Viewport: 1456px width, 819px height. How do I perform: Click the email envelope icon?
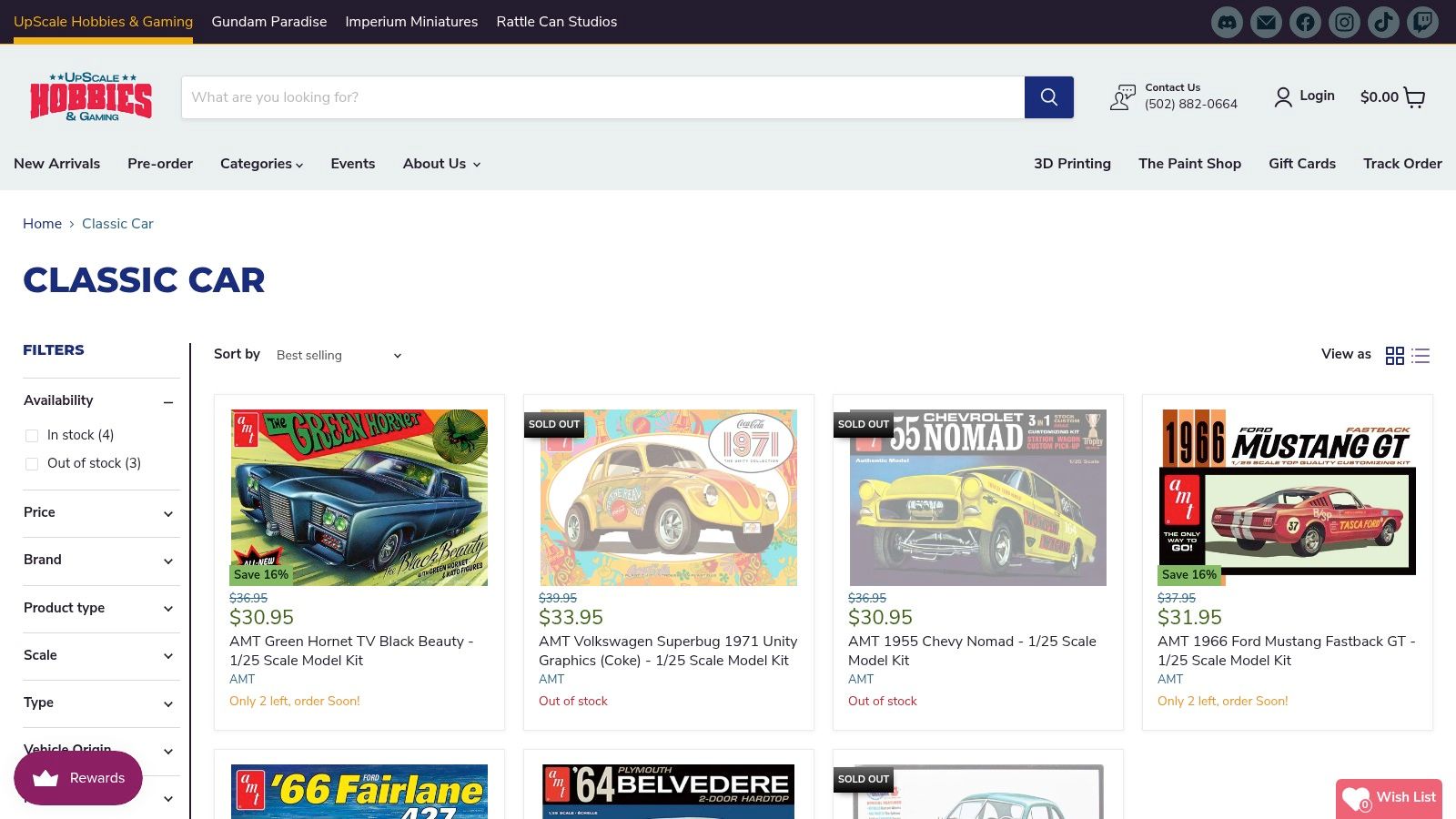pos(1266,22)
